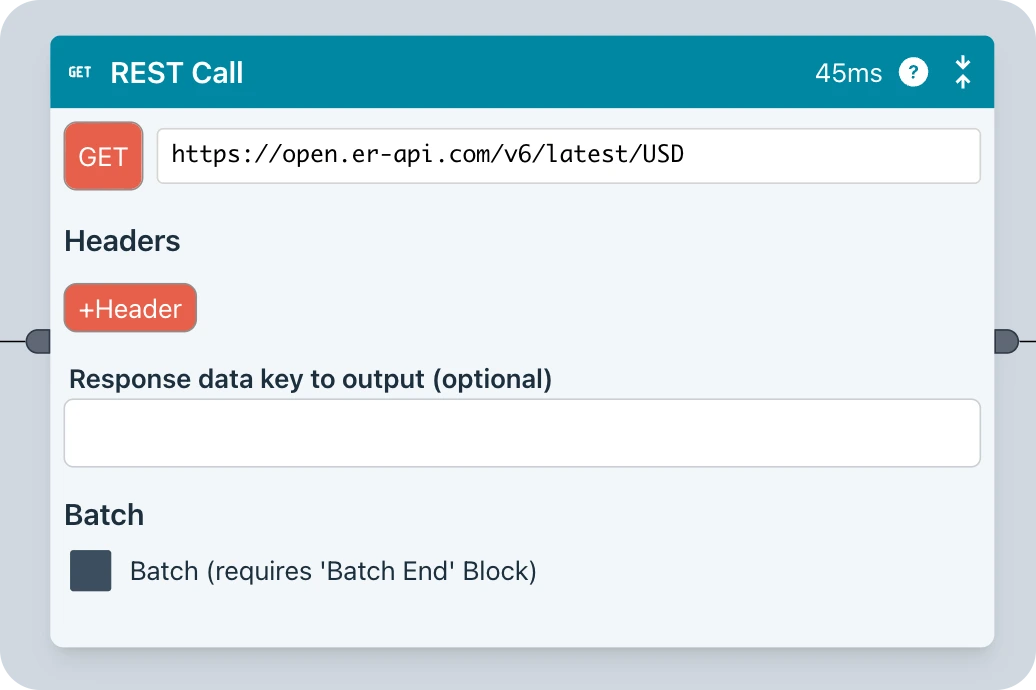The image size is (1036, 690).
Task: Add a new header with +Header
Action: pos(130,308)
